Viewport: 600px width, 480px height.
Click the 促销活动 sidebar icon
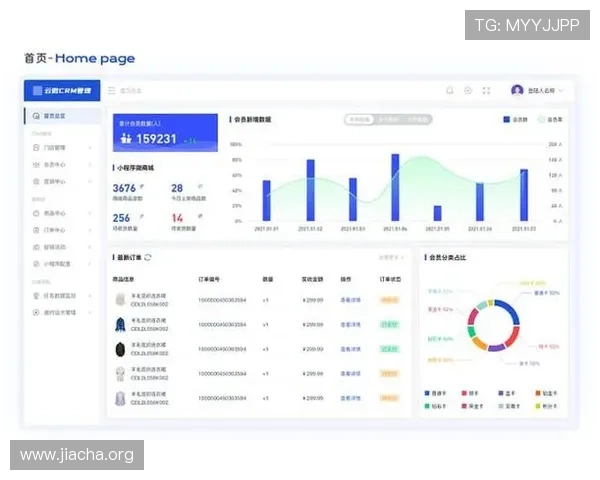click(x=36, y=247)
